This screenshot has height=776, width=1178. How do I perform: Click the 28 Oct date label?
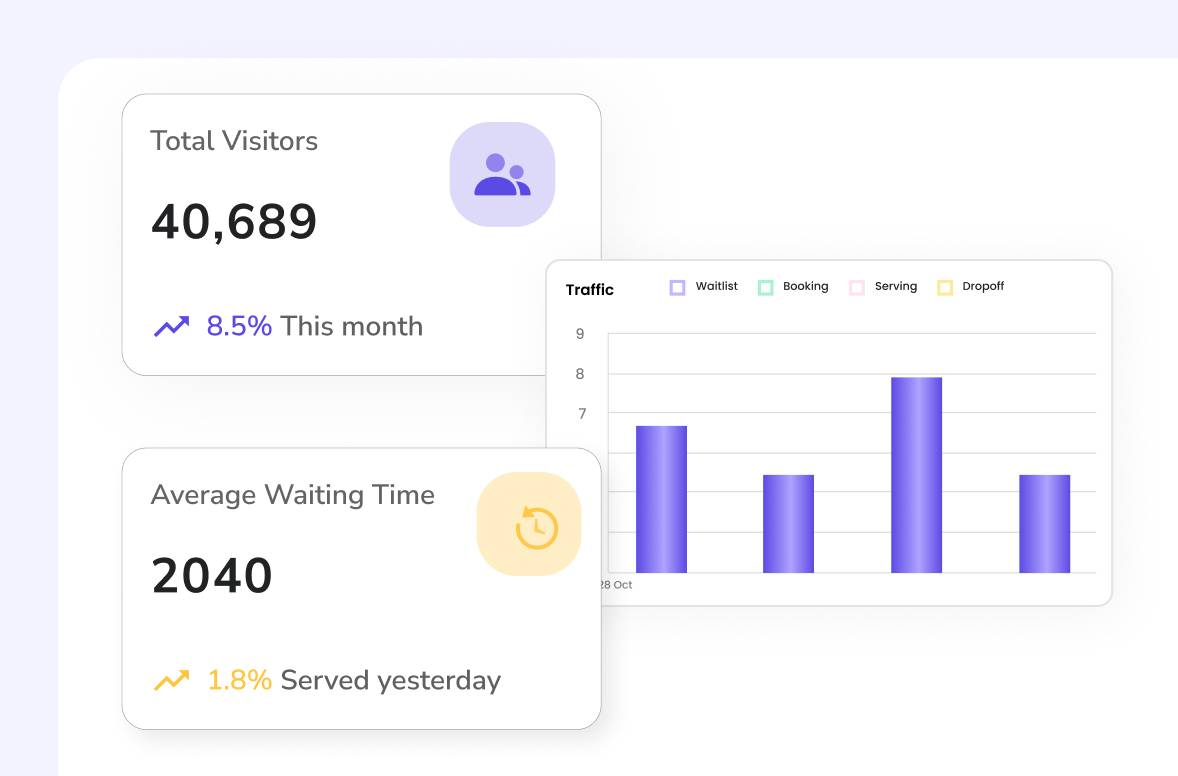click(616, 585)
